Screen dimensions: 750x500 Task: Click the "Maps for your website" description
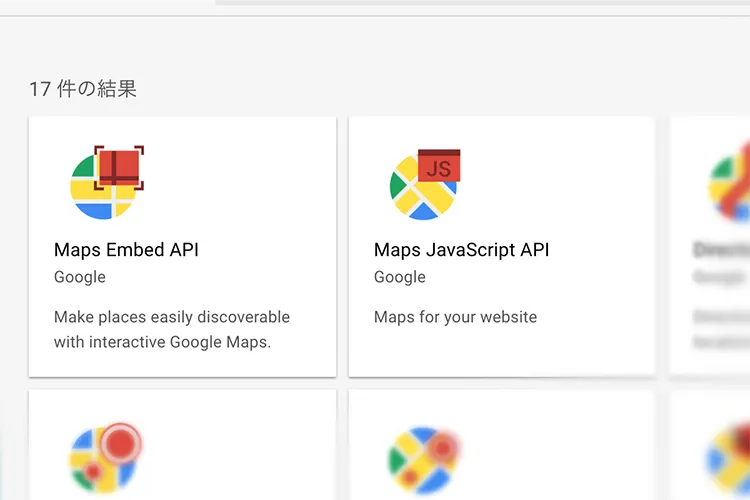click(455, 317)
